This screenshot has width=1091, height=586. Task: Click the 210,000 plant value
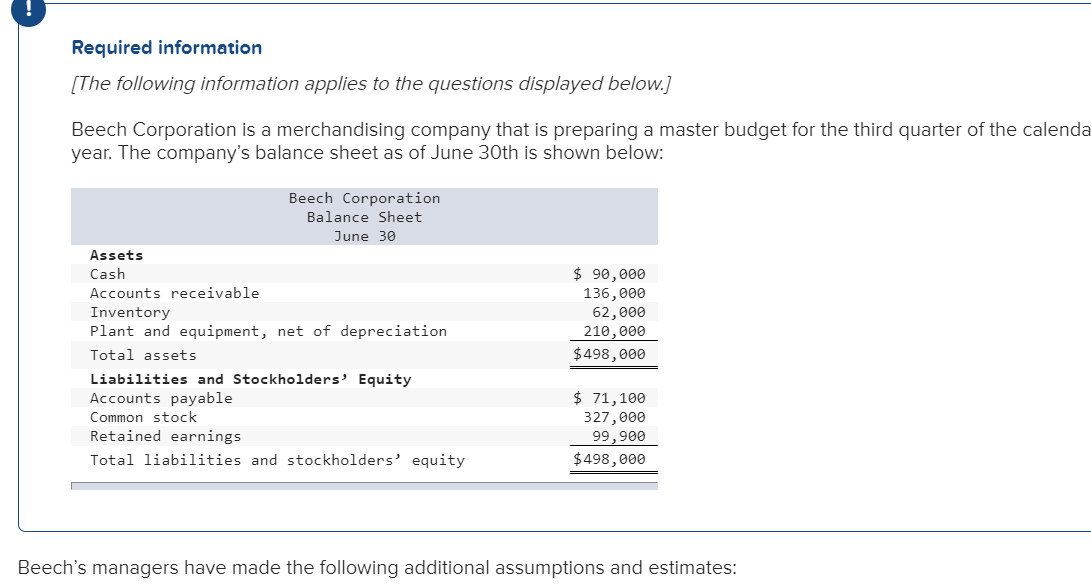(614, 331)
